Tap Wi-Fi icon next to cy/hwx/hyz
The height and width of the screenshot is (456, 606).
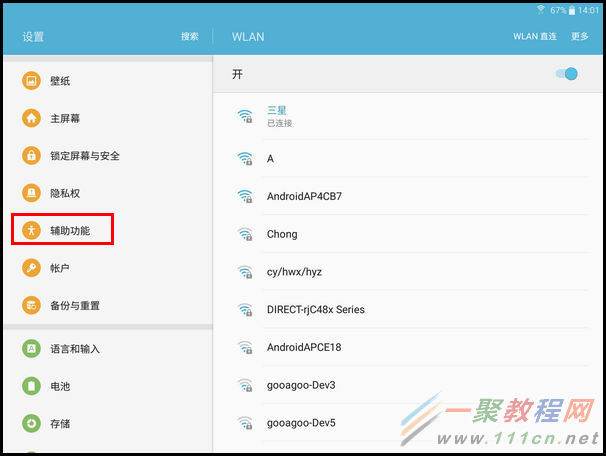coord(245,272)
